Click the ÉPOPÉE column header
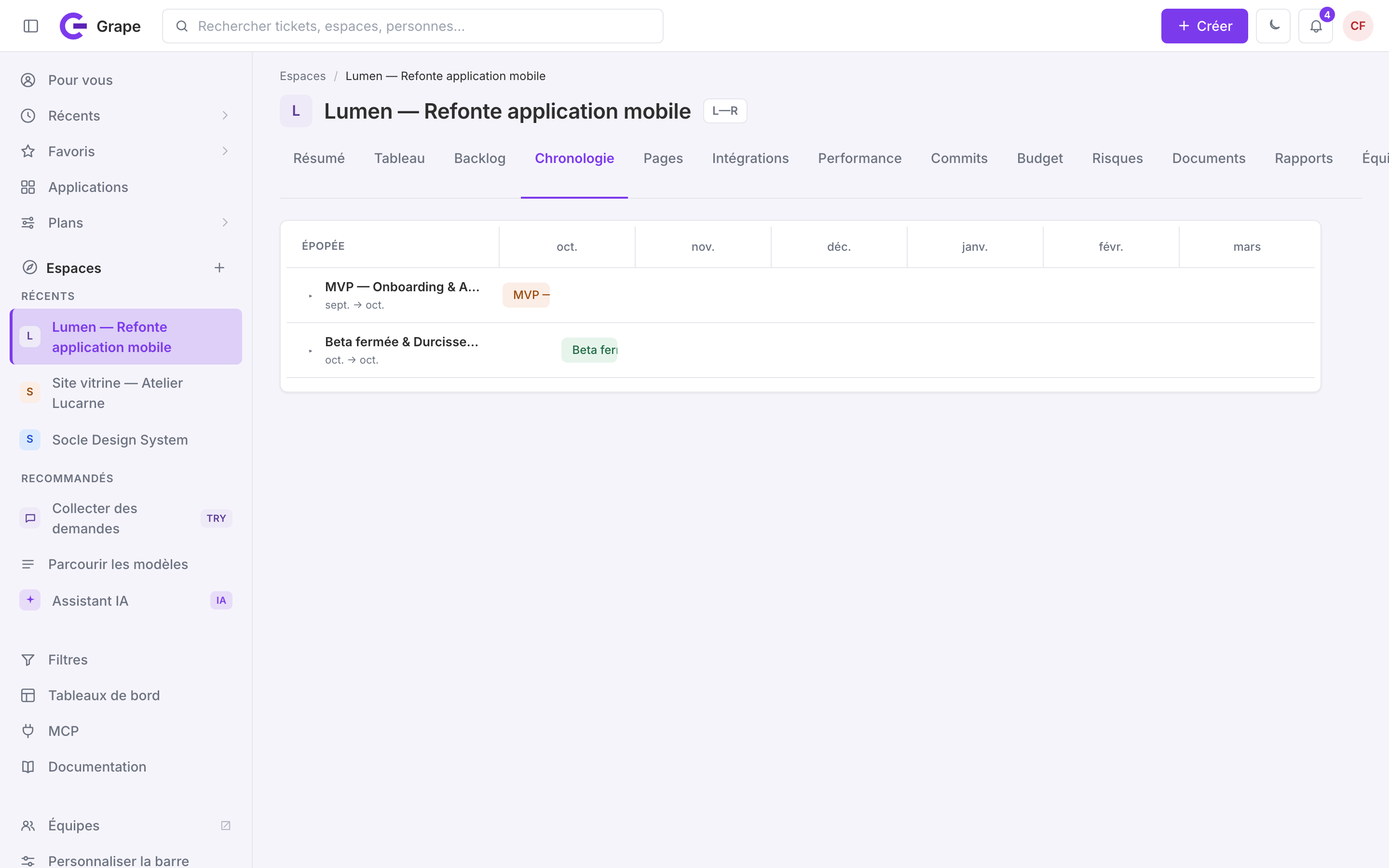This screenshot has width=1389, height=868. click(323, 246)
